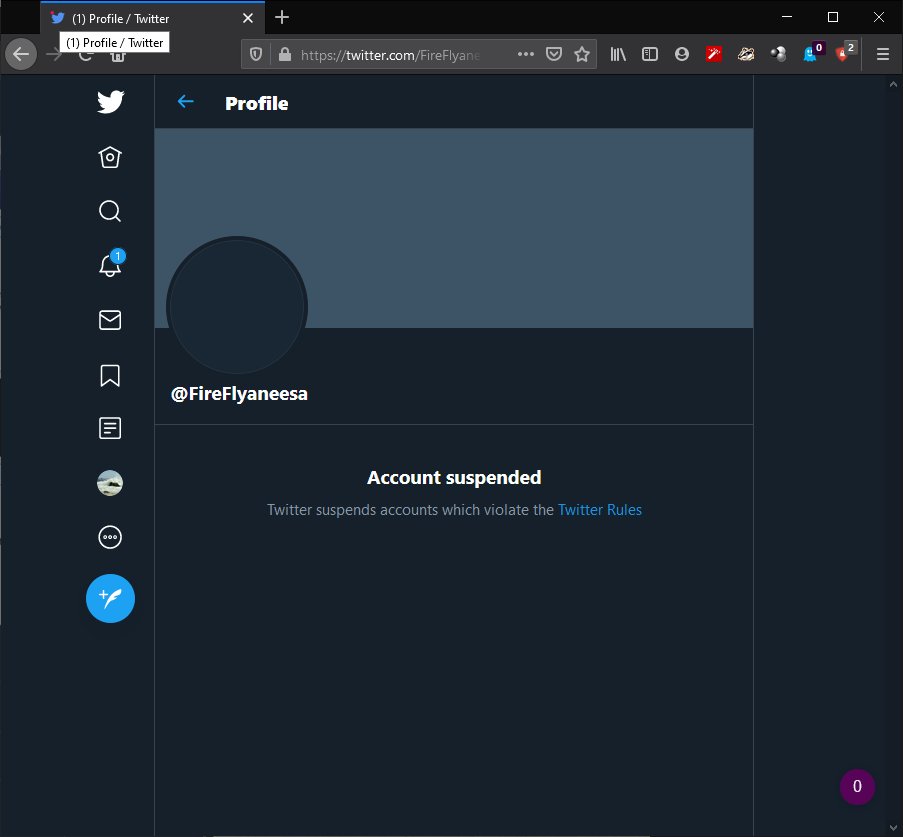Open the Bookmarks icon
Screen dimensions: 903x837
pos(110,376)
